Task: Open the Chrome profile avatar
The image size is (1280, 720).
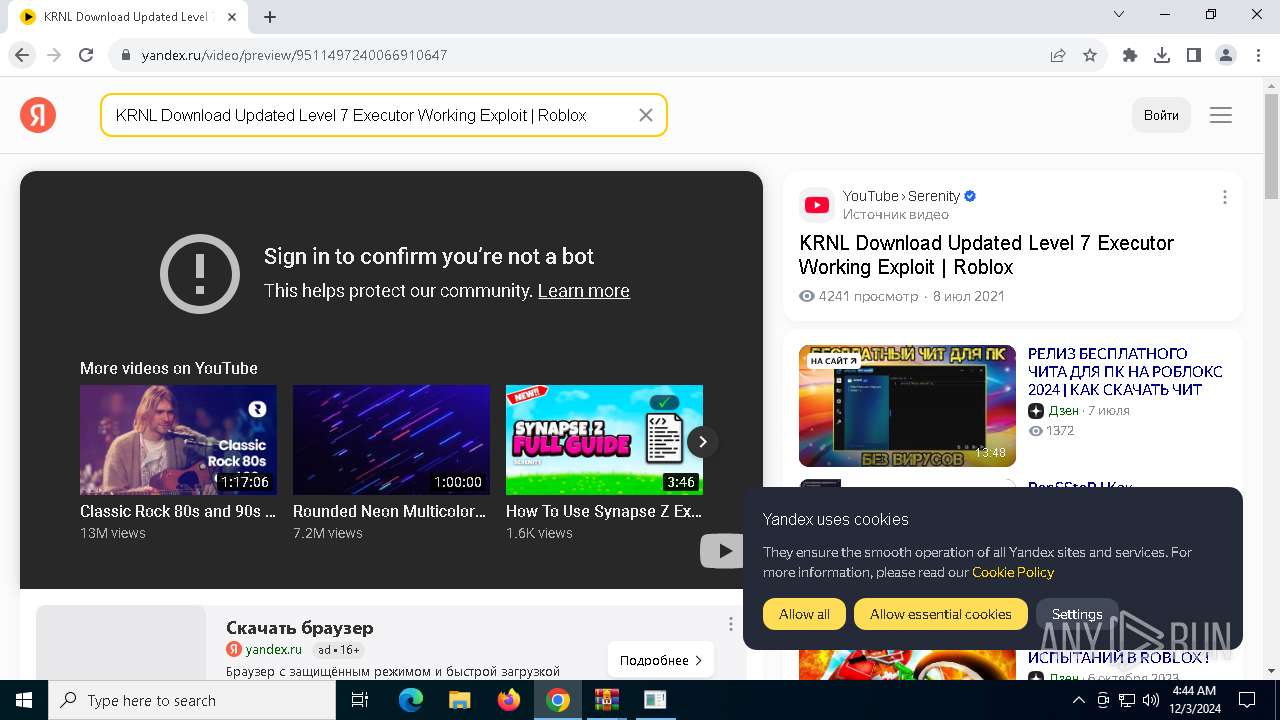Action: click(1226, 55)
